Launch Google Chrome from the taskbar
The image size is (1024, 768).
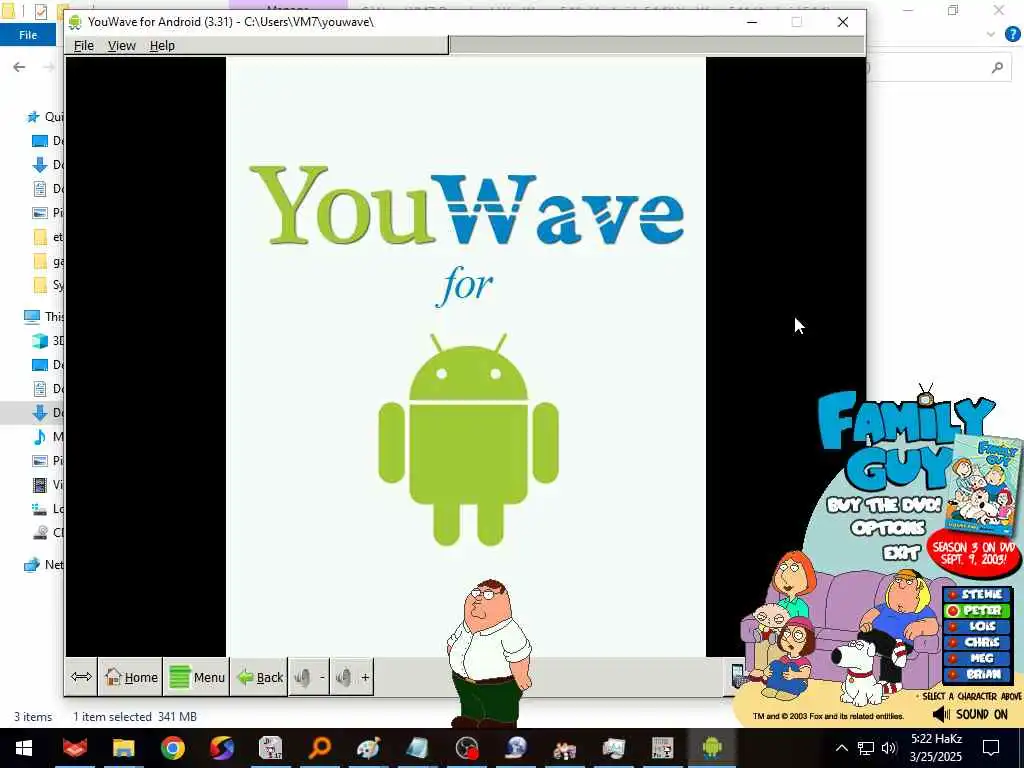point(173,748)
